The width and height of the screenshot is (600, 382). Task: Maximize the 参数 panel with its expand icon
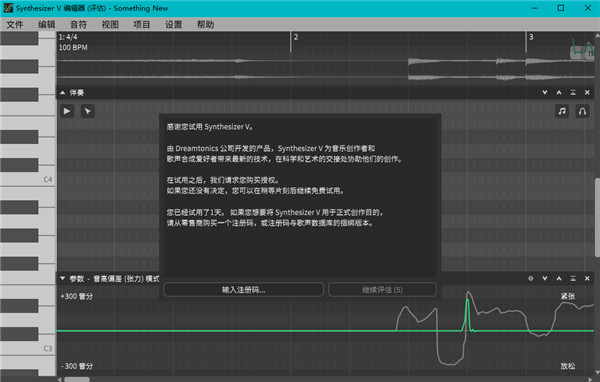(x=573, y=278)
